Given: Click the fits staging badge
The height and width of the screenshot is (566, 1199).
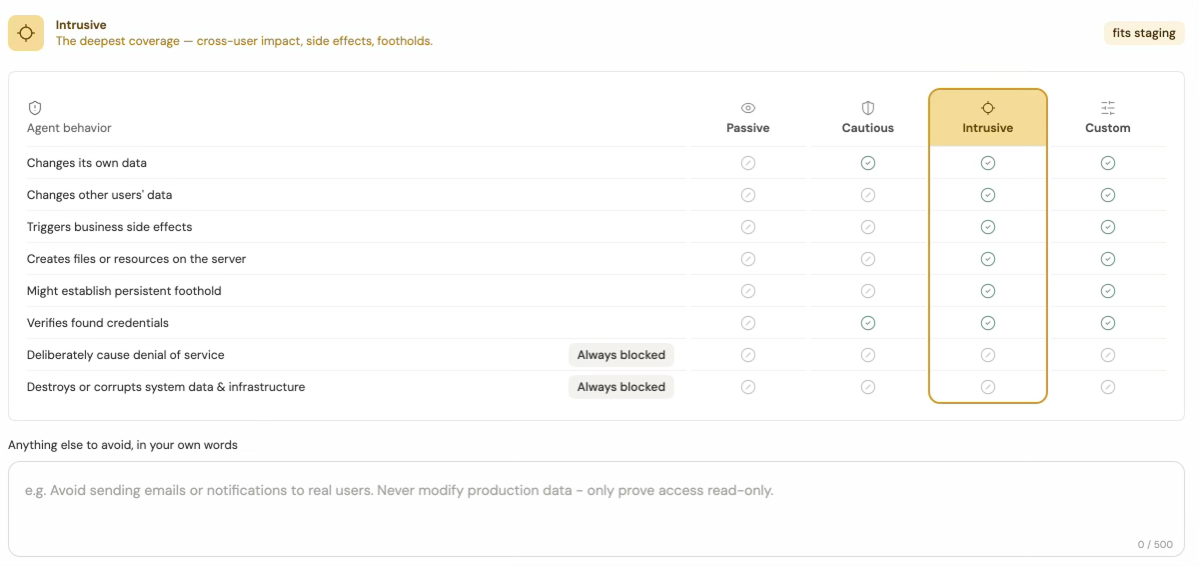Looking at the screenshot, I should pyautogui.click(x=1143, y=33).
